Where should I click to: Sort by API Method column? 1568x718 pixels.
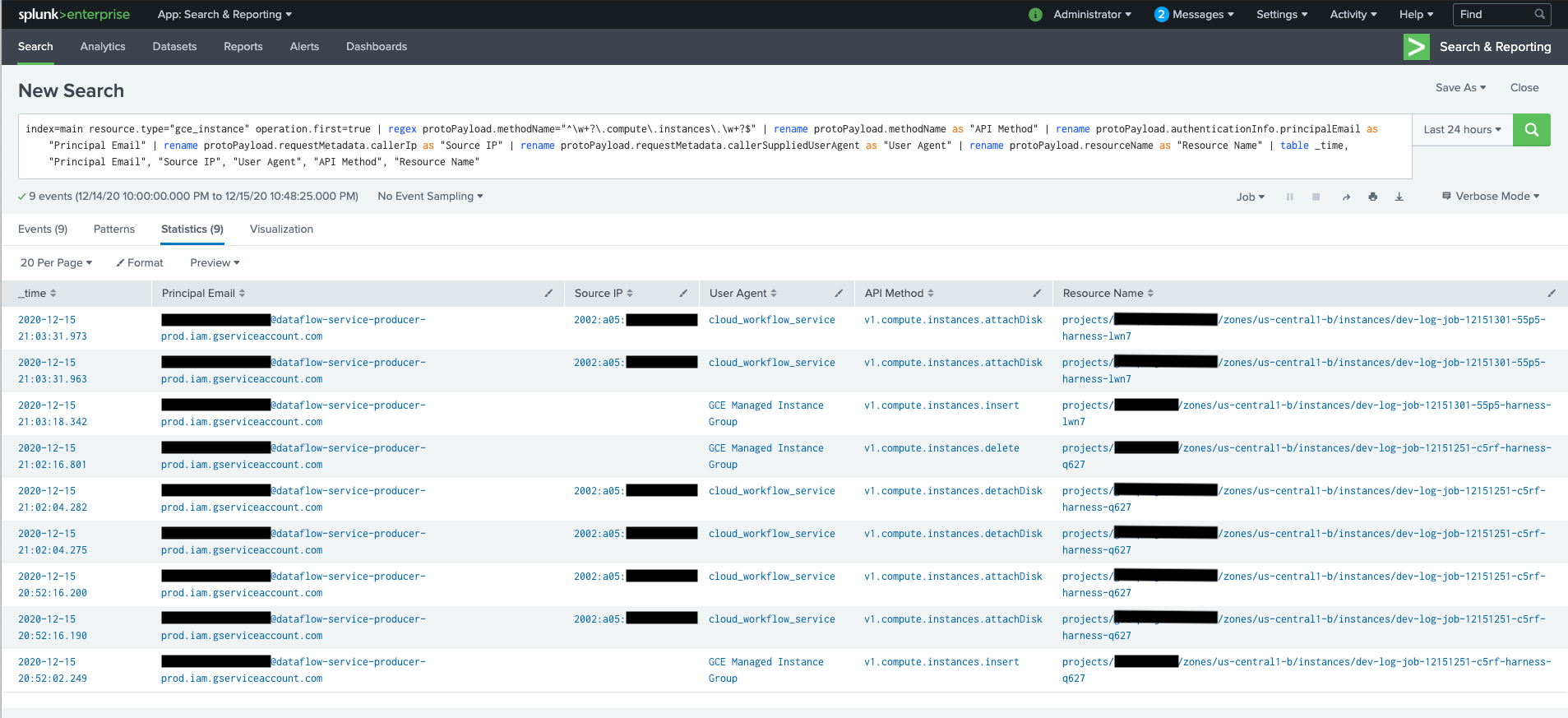(x=899, y=294)
